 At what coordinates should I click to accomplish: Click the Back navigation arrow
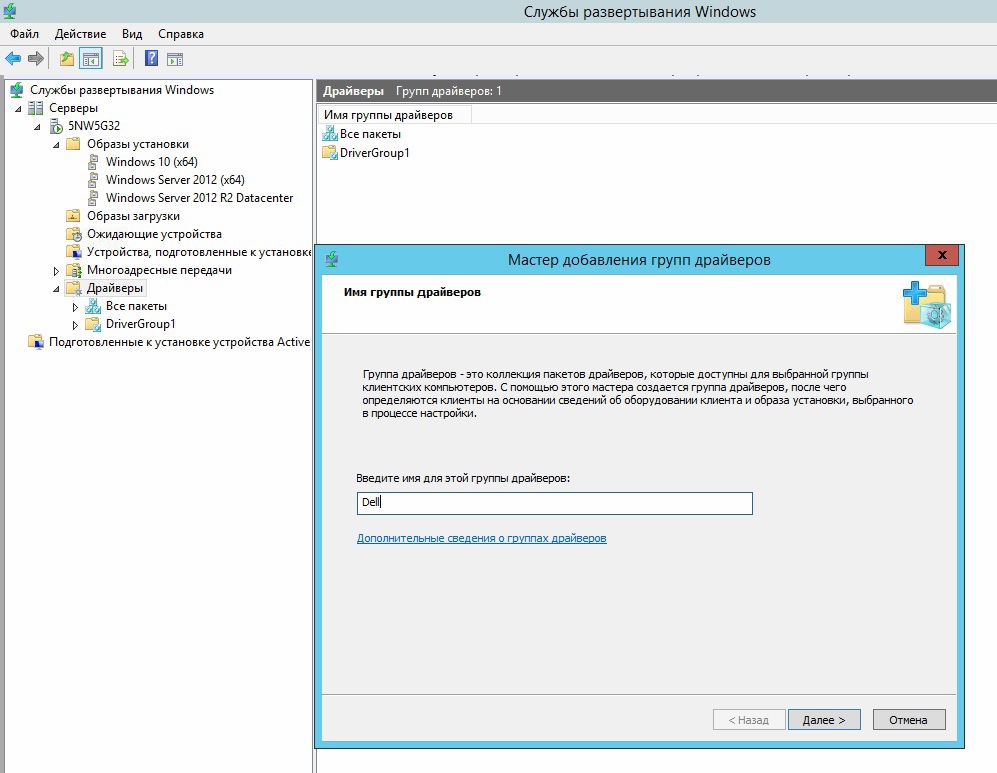click(x=13, y=58)
